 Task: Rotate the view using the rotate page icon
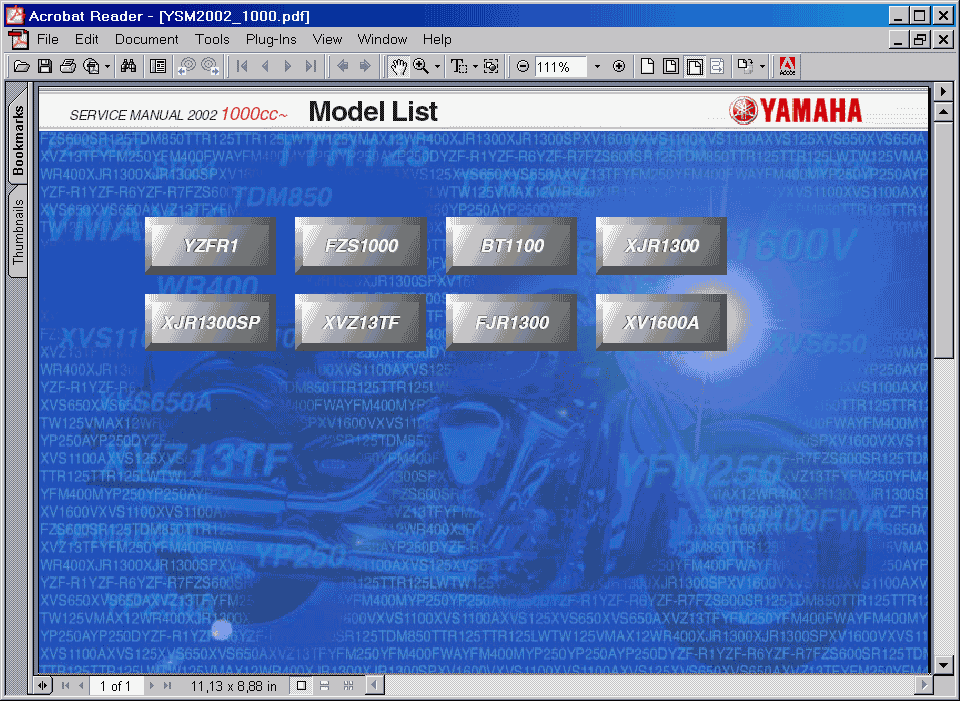pos(745,66)
